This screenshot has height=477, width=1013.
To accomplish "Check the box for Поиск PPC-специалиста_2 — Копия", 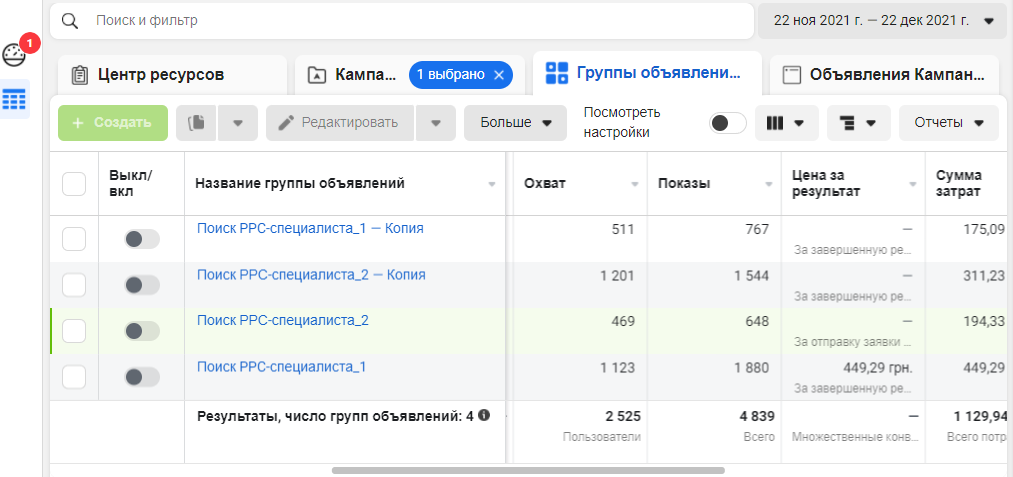I will point(74,285).
